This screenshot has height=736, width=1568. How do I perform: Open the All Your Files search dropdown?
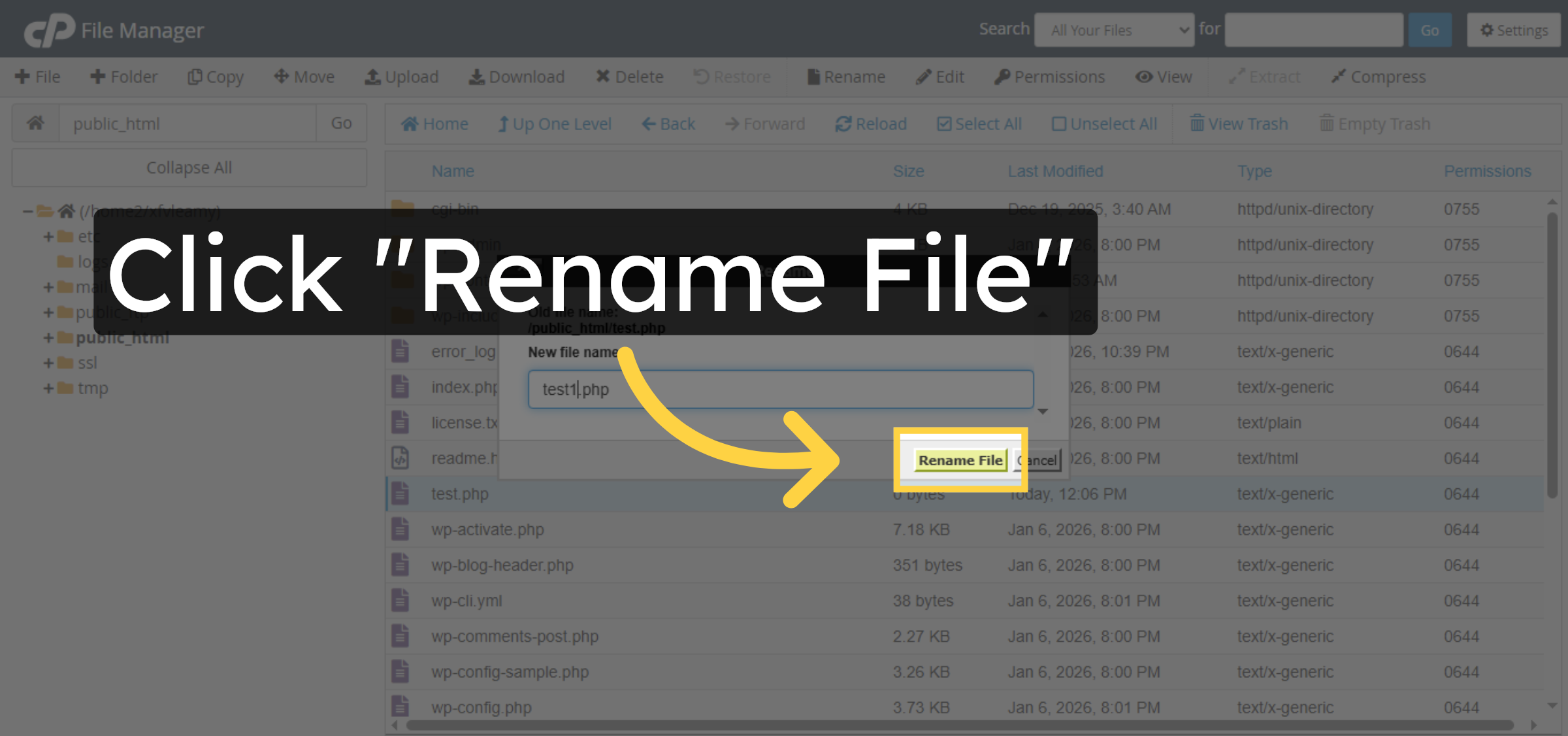pyautogui.click(x=1114, y=29)
